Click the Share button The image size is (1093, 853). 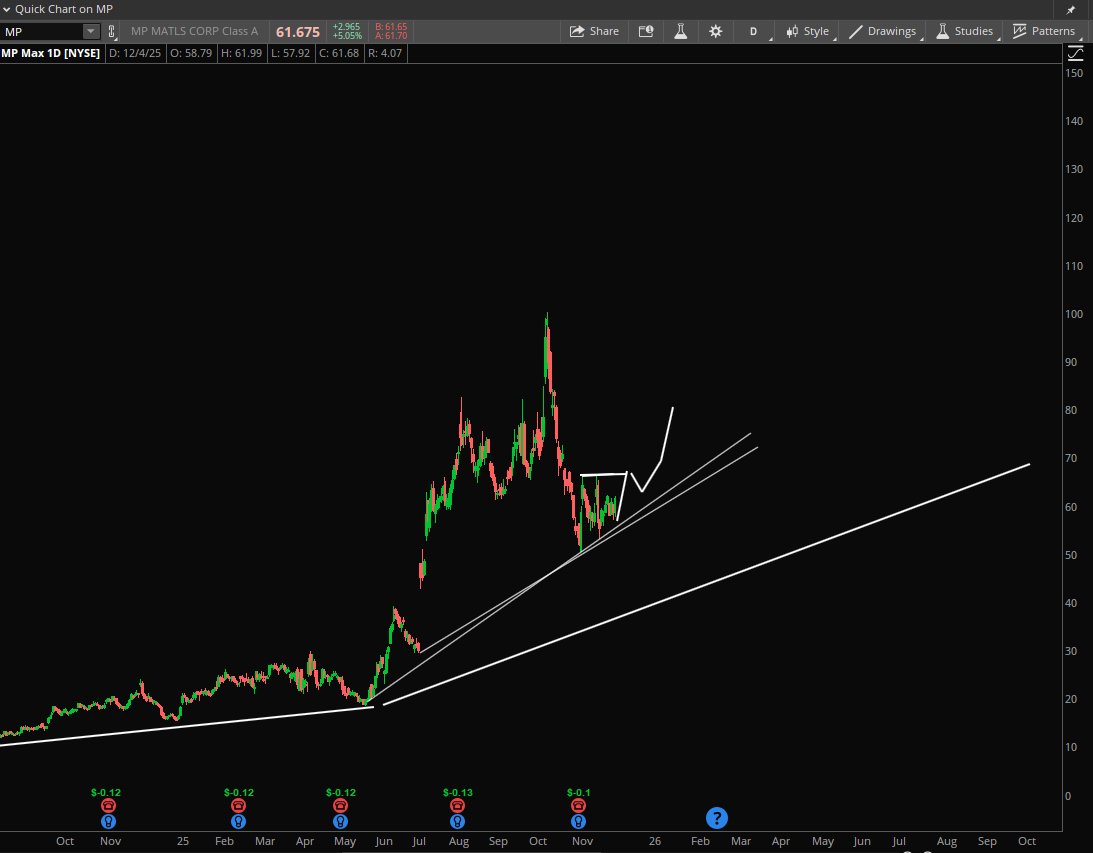594,31
